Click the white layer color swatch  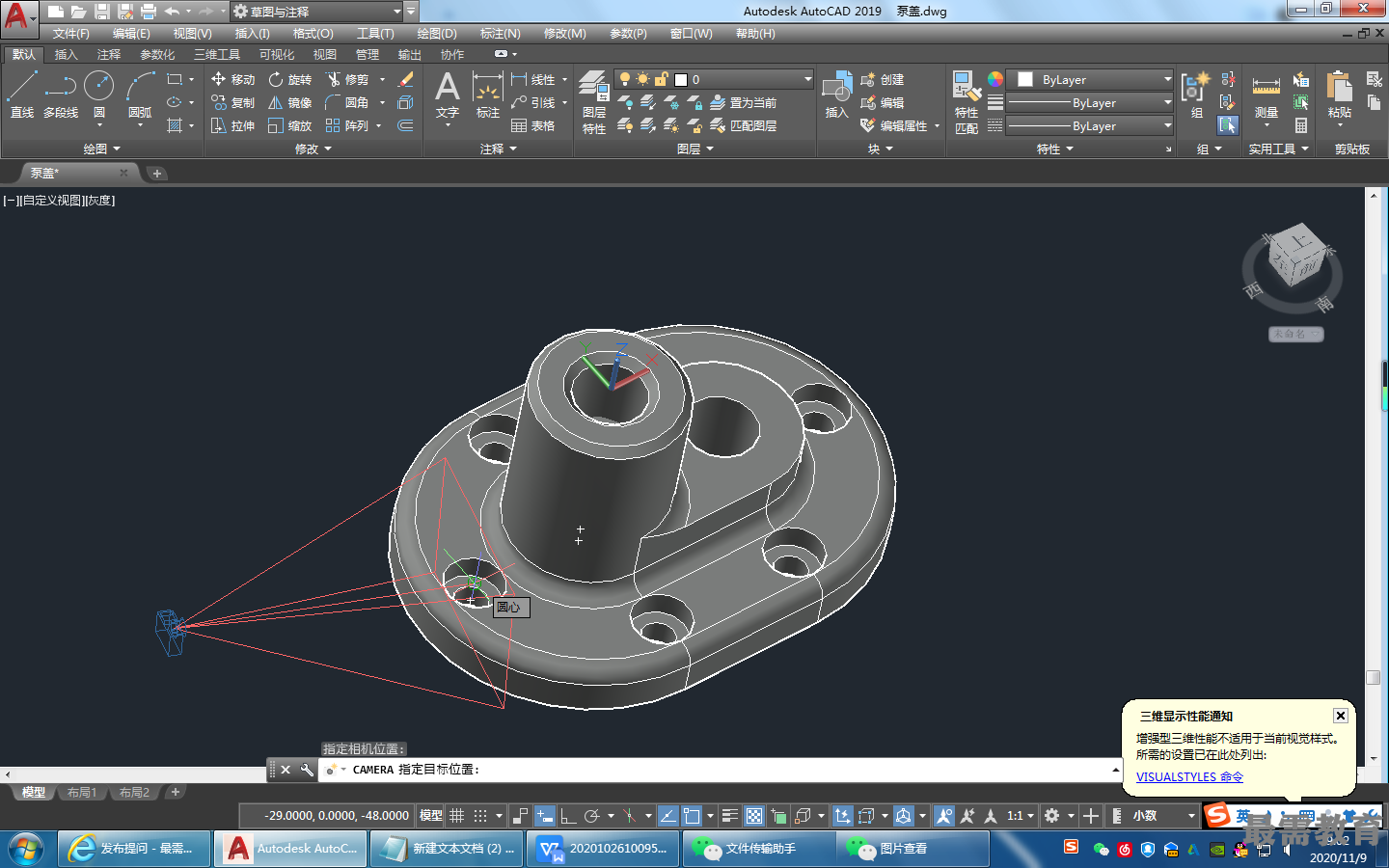click(681, 80)
